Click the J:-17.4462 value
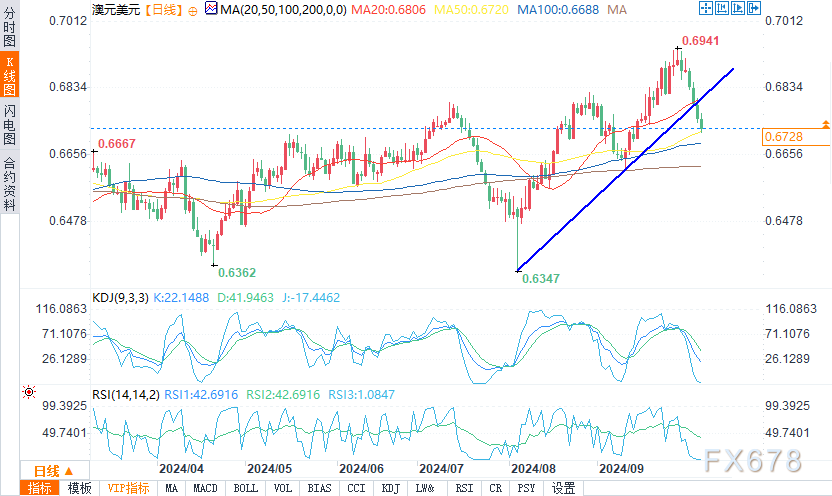This screenshot has width=832, height=496. pyautogui.click(x=311, y=298)
